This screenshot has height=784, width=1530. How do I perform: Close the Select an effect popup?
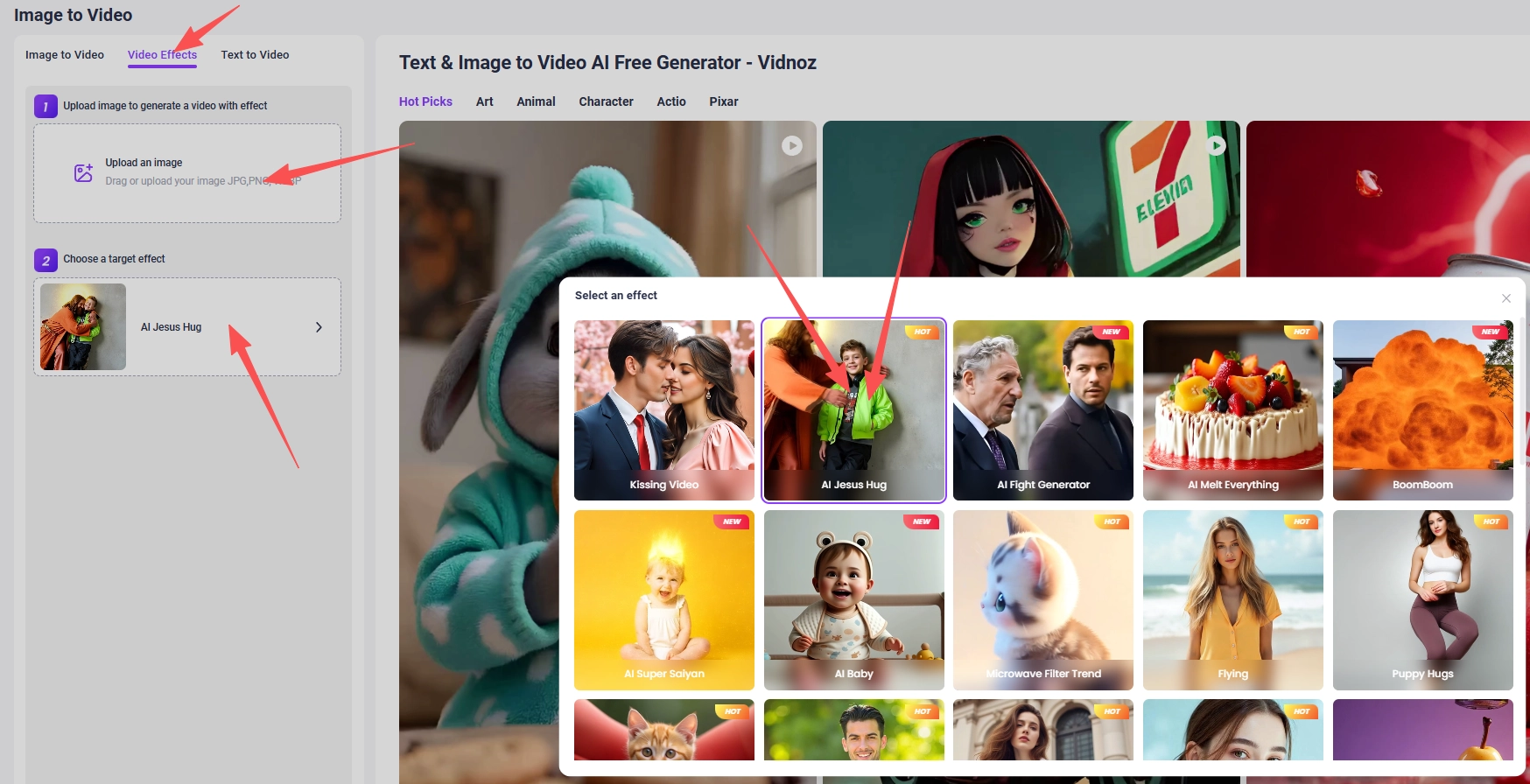pos(1505,298)
